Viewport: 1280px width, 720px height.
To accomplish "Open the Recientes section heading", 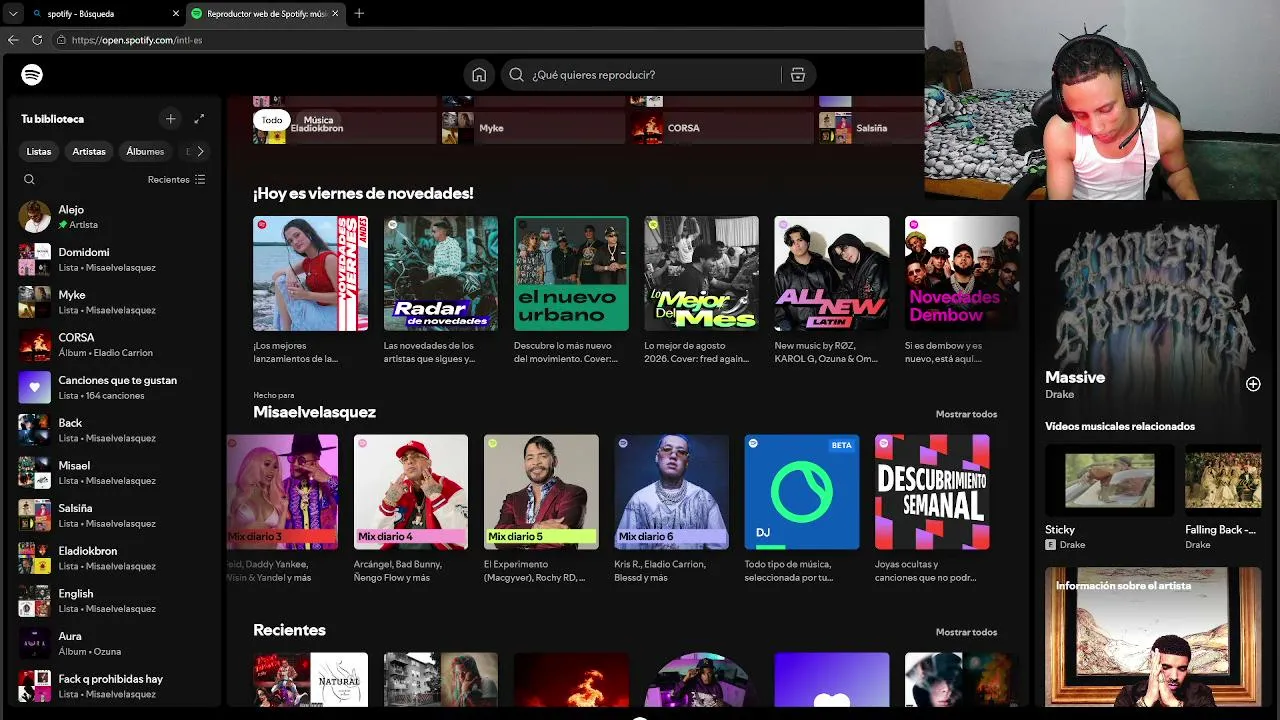I will pyautogui.click(x=289, y=630).
